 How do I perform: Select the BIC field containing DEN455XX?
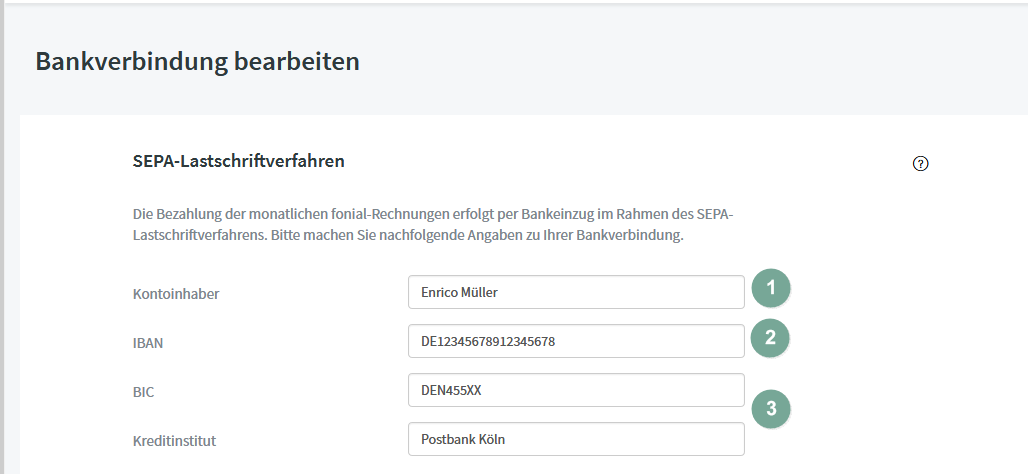[x=576, y=390]
